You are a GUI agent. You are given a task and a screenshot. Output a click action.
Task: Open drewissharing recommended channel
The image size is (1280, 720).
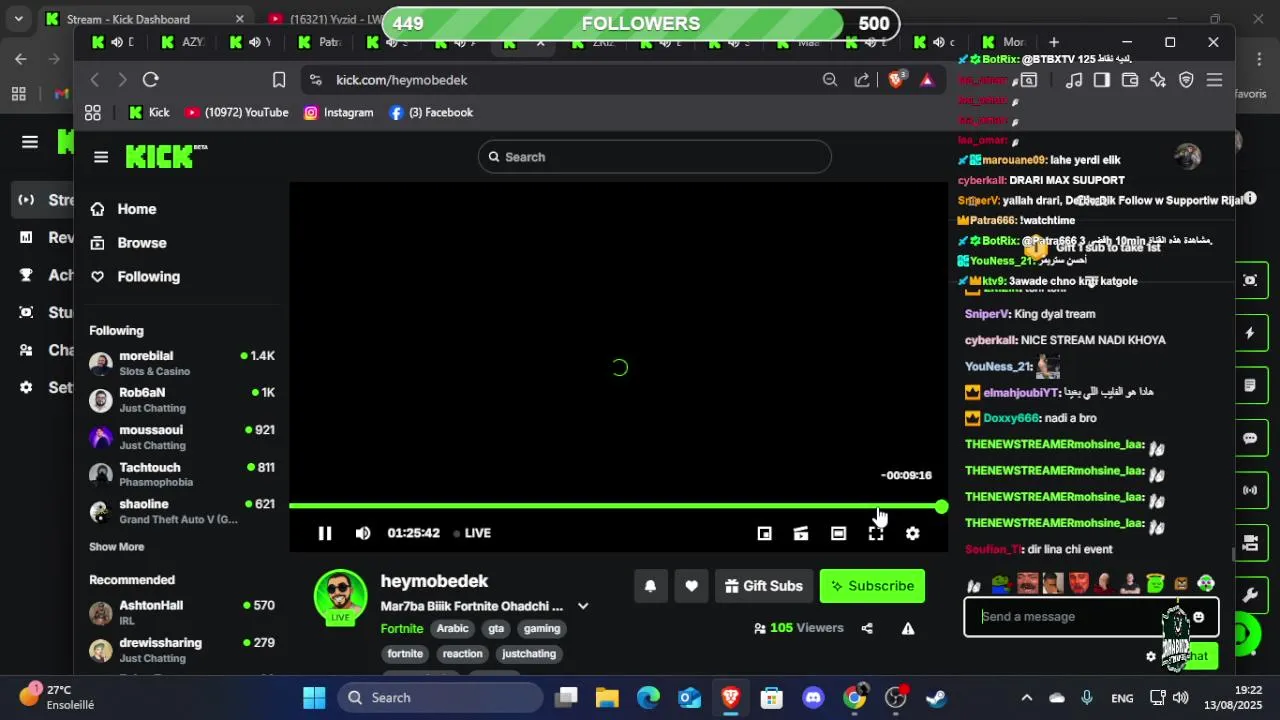pos(182,650)
